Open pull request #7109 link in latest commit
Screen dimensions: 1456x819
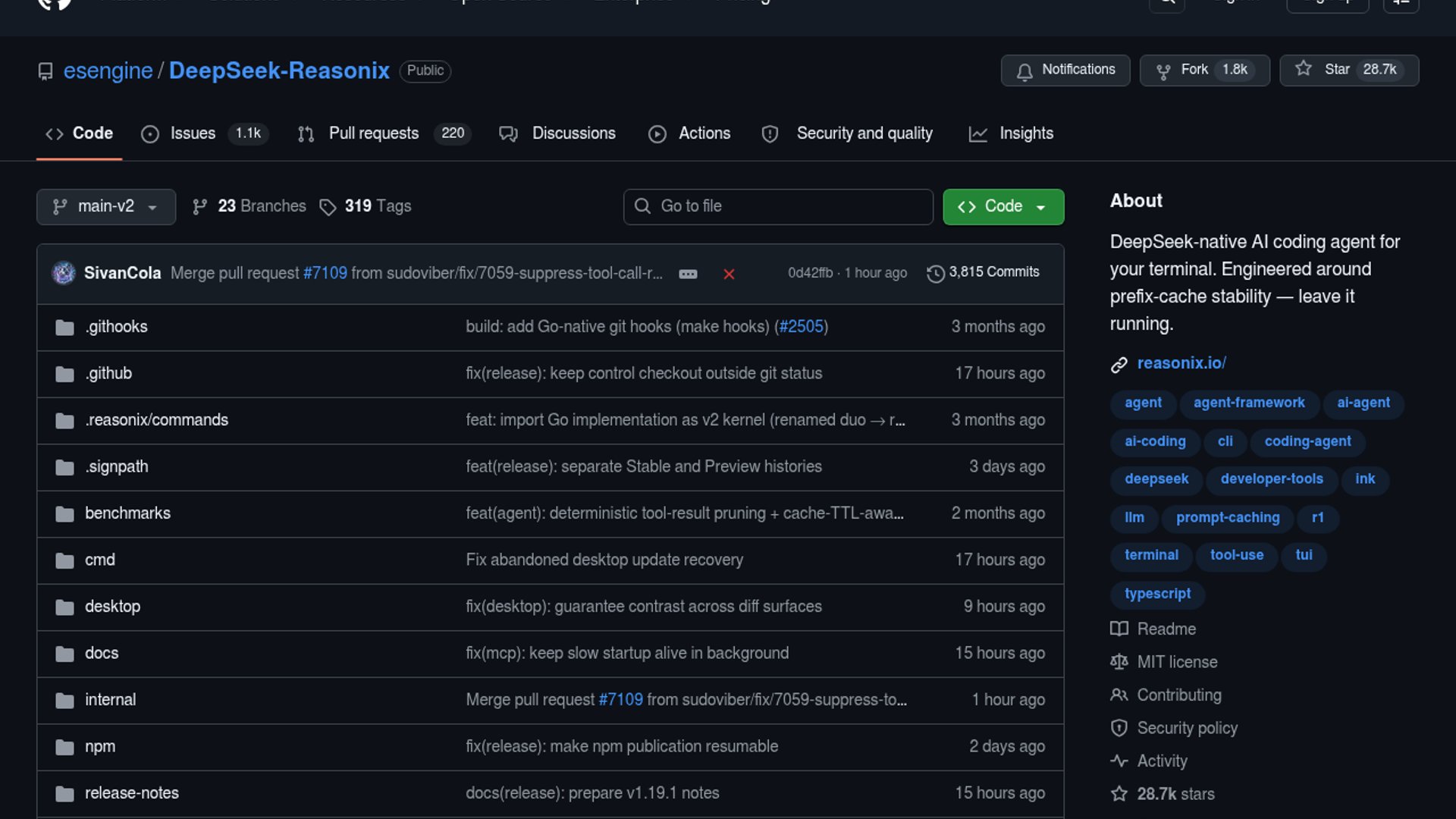point(325,273)
